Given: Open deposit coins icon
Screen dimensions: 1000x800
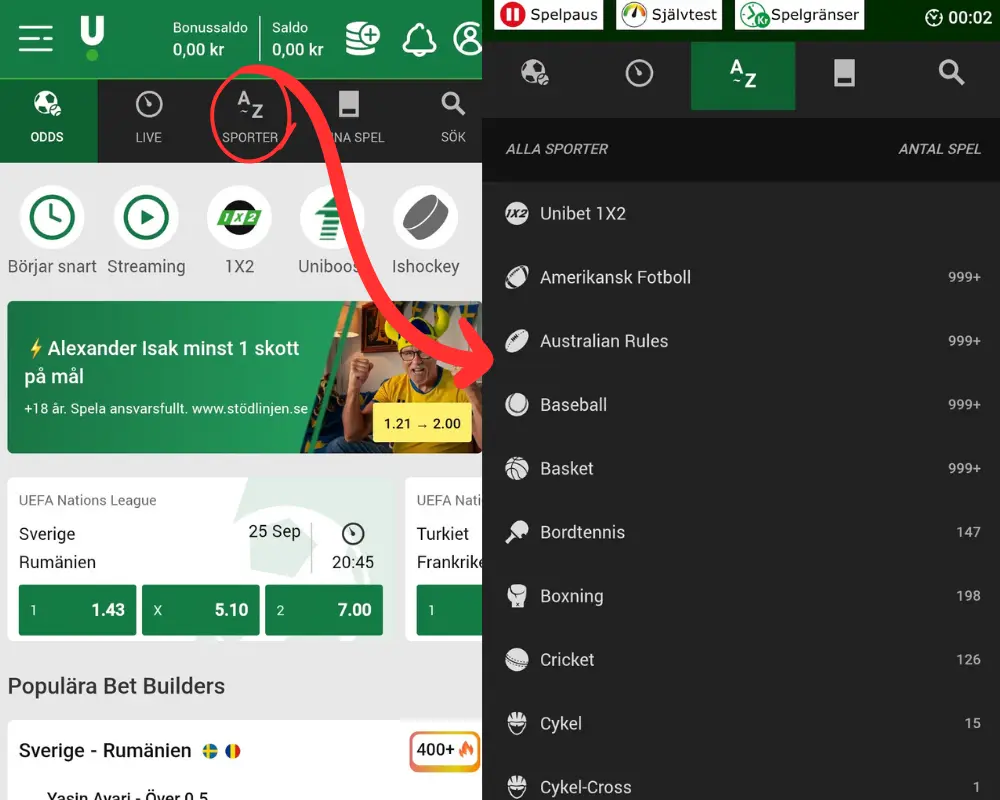Looking at the screenshot, I should point(362,38).
